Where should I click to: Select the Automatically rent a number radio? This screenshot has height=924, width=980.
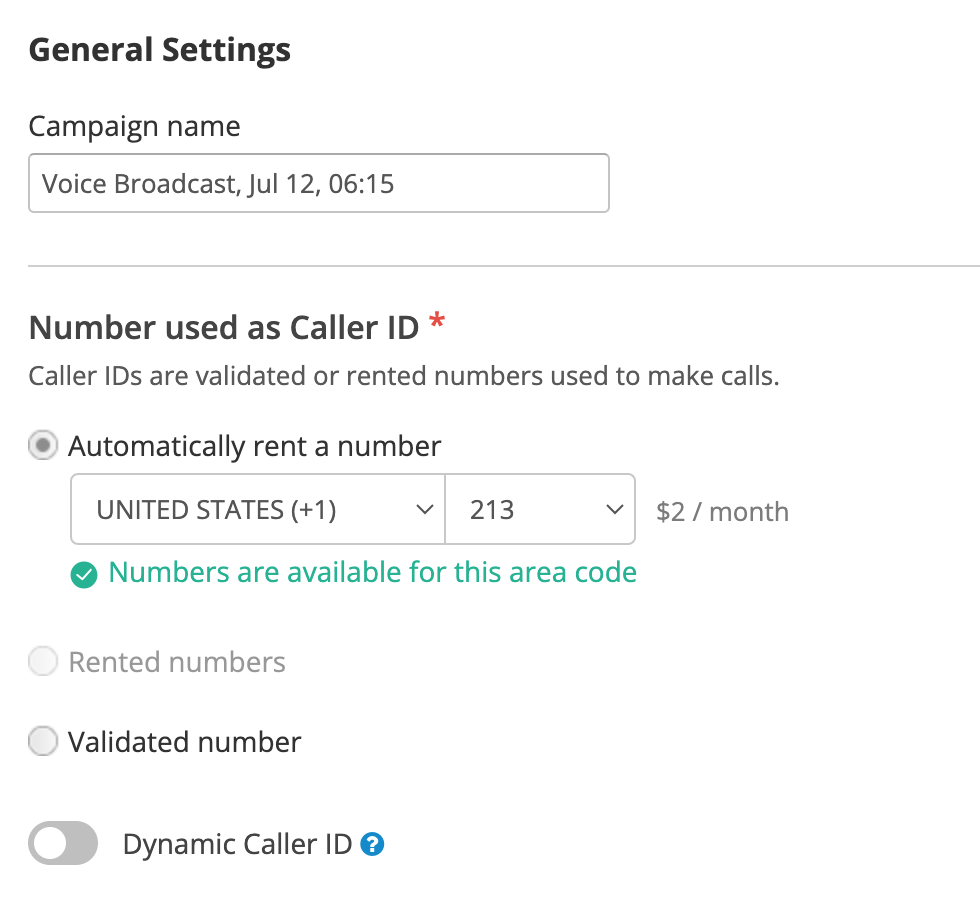43,445
